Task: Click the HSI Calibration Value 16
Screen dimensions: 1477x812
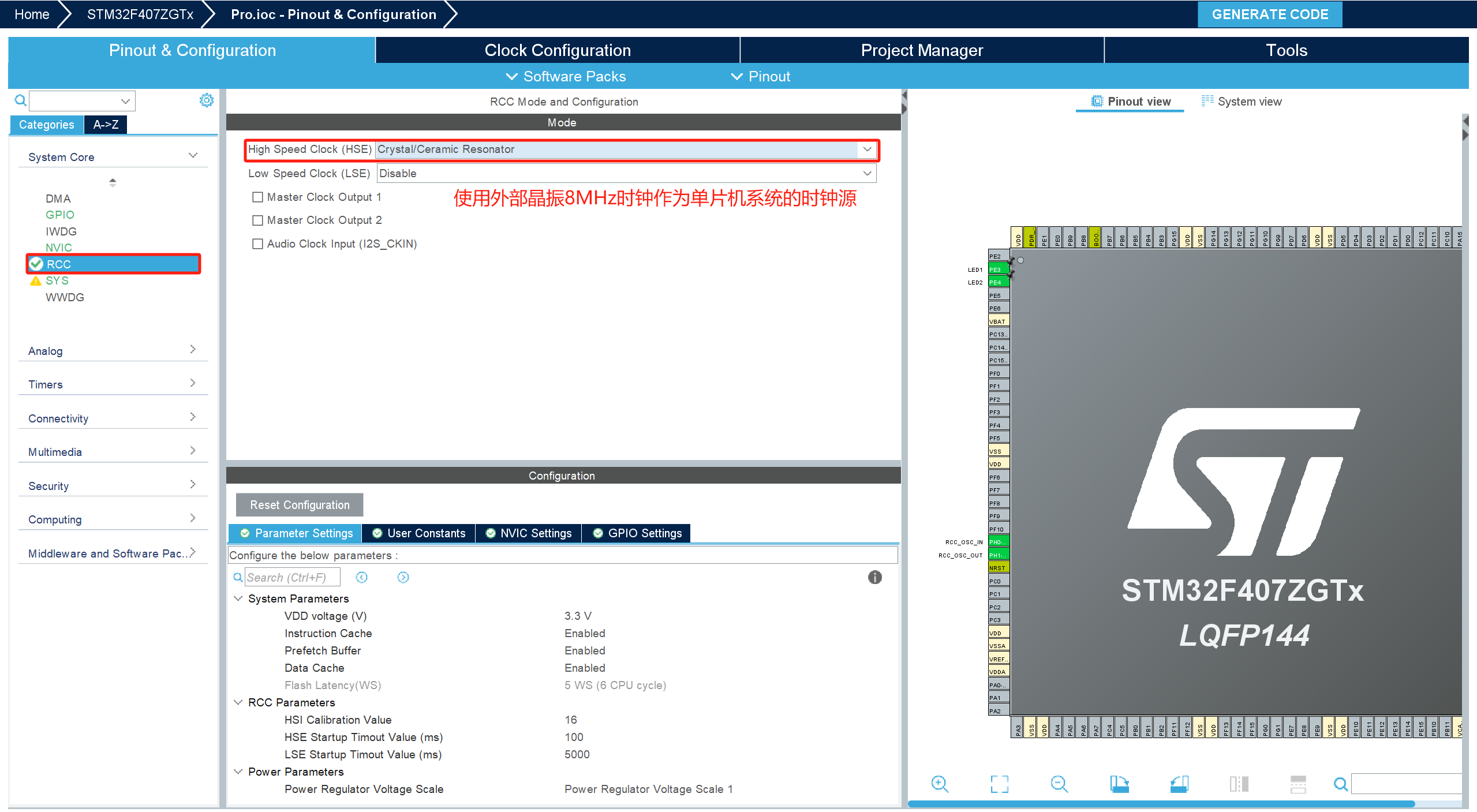Action: pos(570,720)
